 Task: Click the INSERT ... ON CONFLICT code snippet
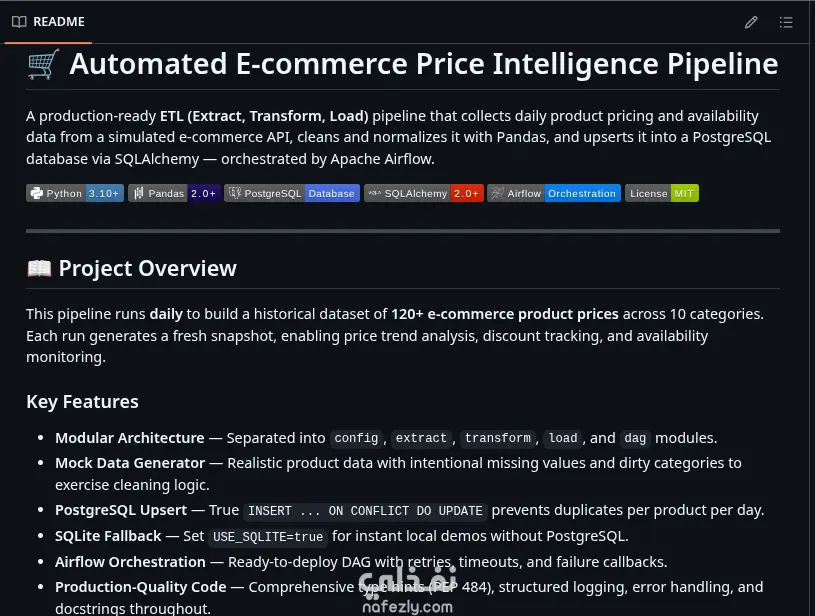click(x=365, y=511)
